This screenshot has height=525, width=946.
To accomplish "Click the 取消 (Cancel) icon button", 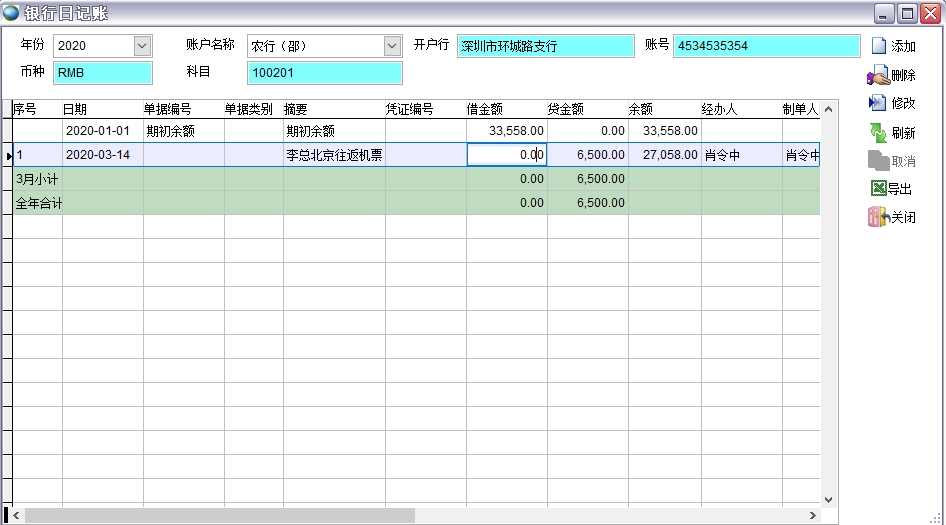I will [878, 161].
